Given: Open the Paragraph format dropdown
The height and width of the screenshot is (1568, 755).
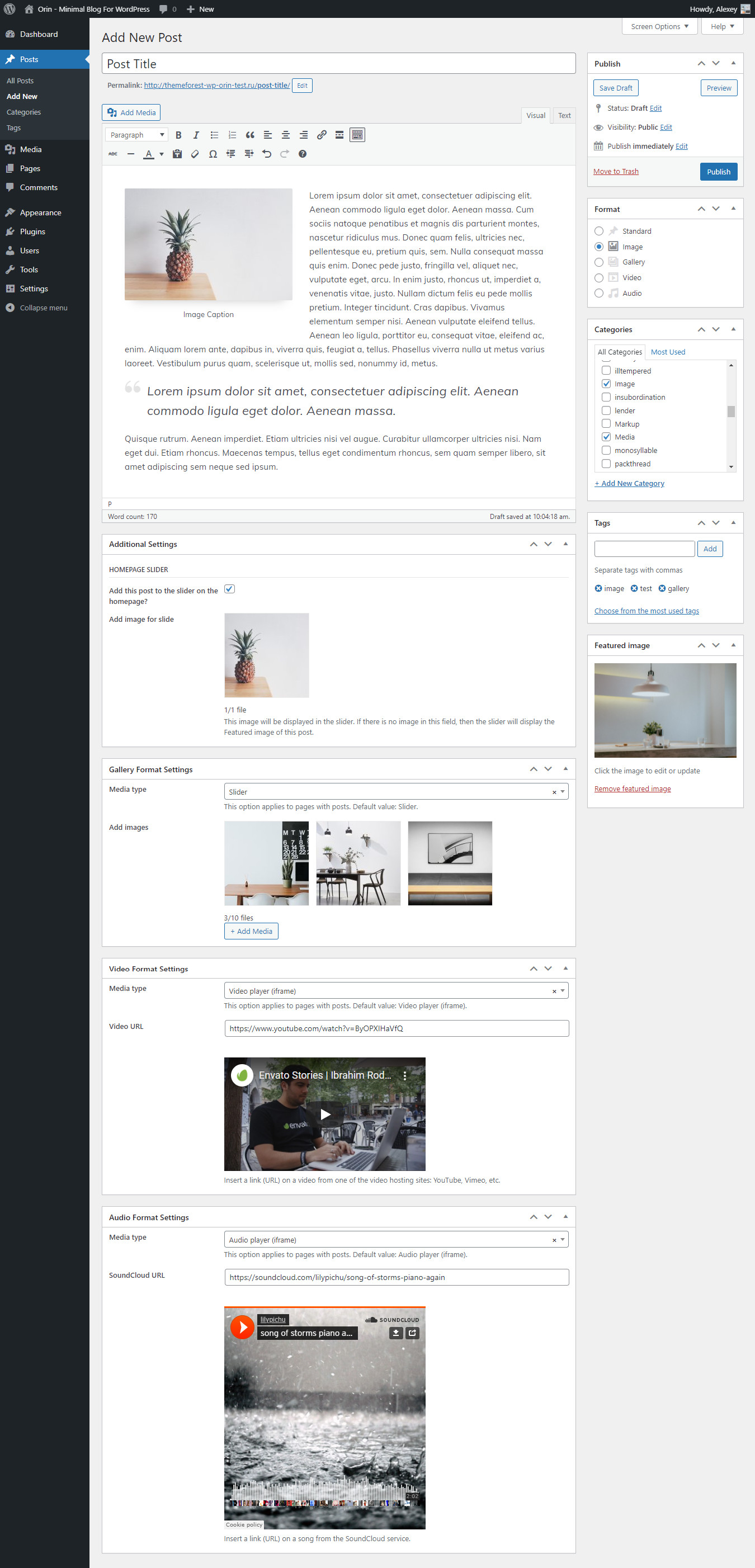Looking at the screenshot, I should (x=136, y=135).
